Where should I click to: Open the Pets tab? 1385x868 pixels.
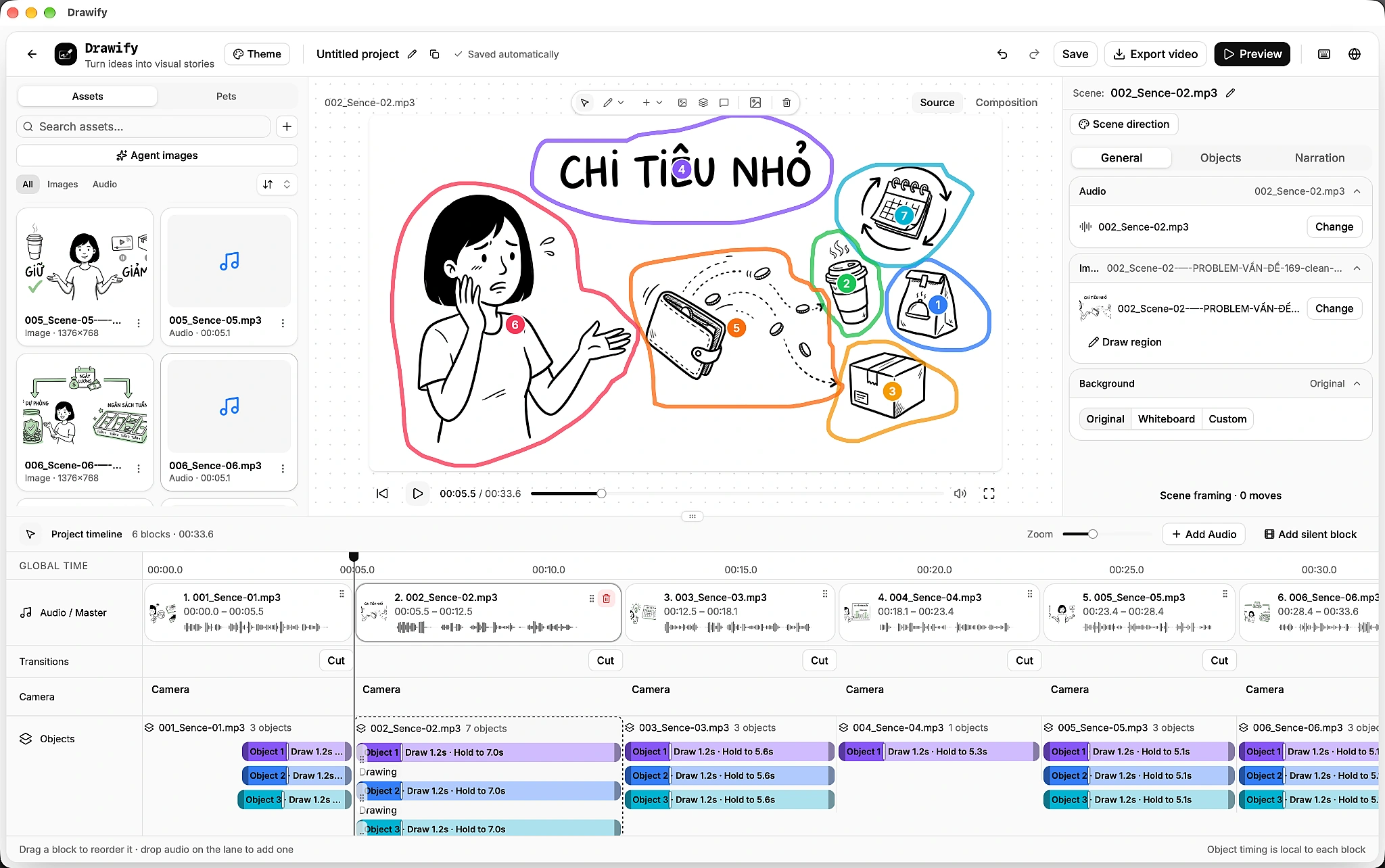pyautogui.click(x=226, y=97)
